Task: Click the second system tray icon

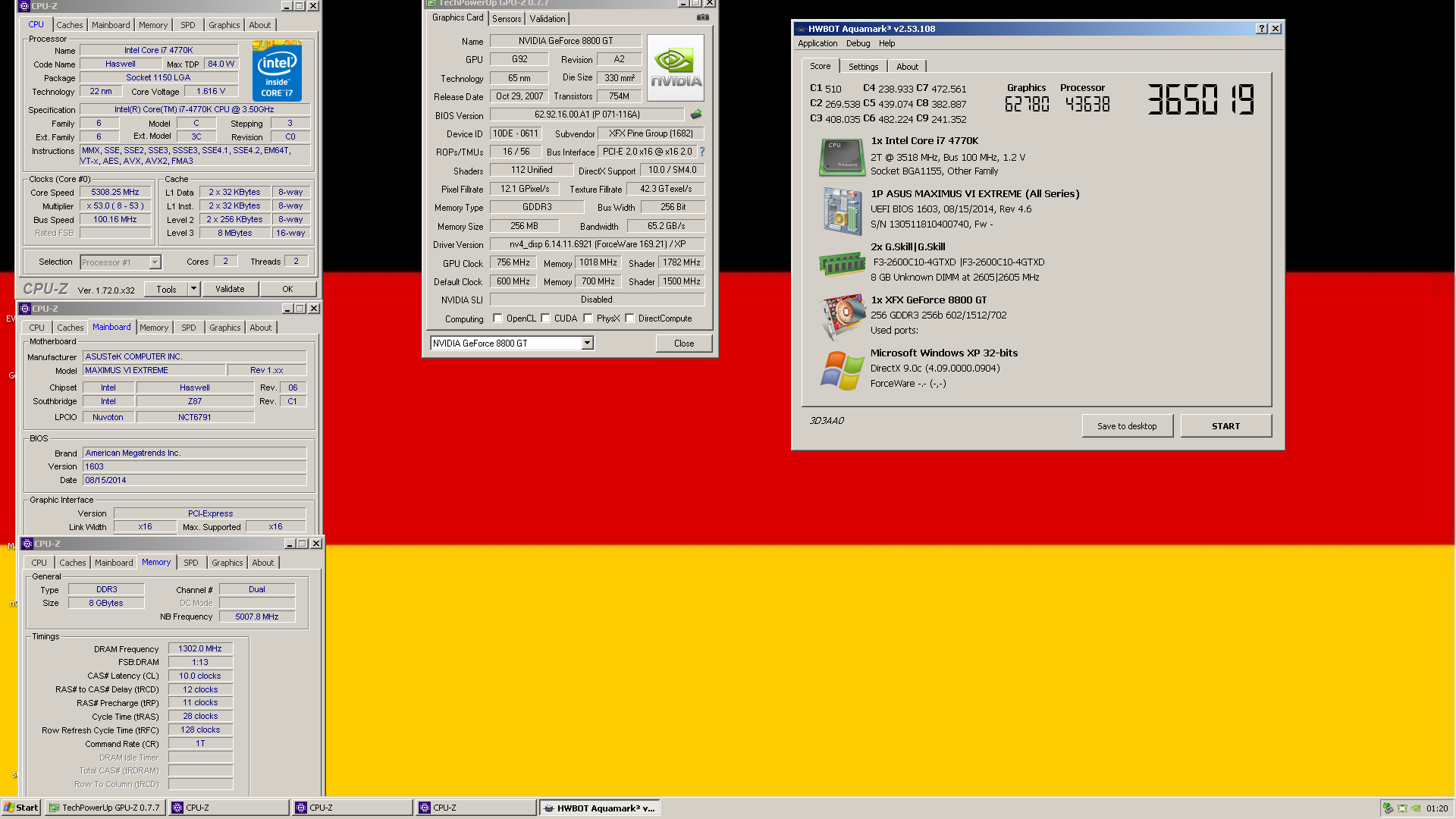Action: coord(1402,808)
